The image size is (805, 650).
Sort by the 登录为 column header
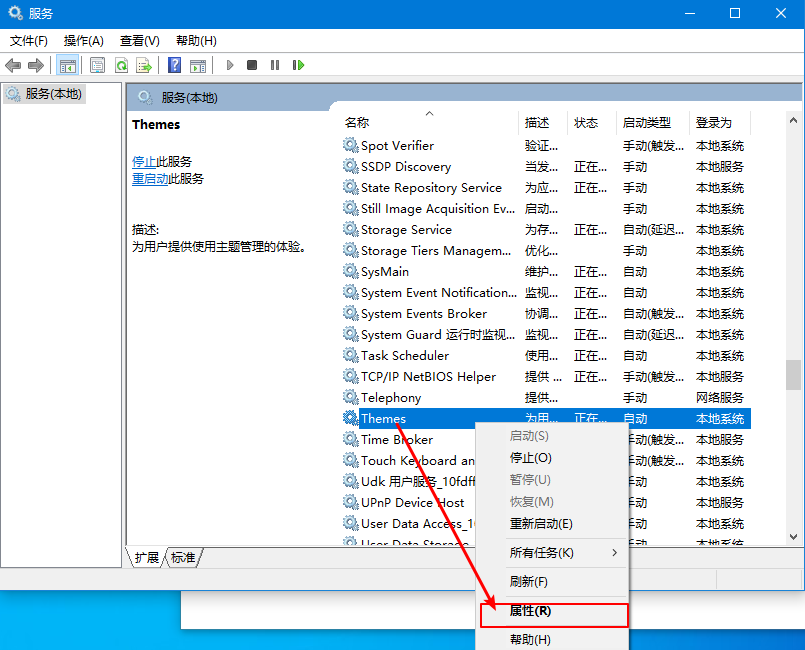pyautogui.click(x=720, y=122)
